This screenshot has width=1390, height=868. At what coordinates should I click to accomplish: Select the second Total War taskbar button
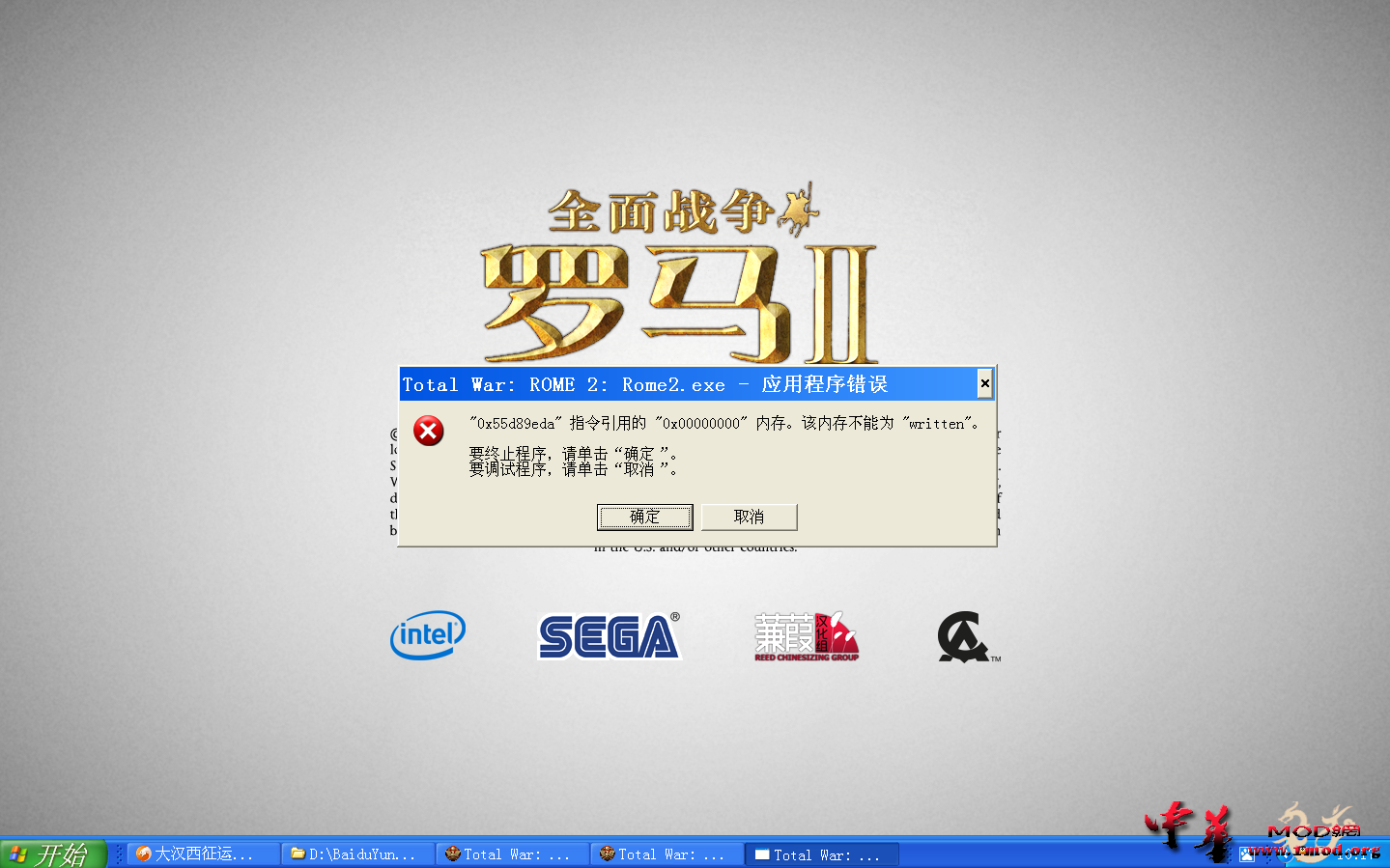point(667,854)
